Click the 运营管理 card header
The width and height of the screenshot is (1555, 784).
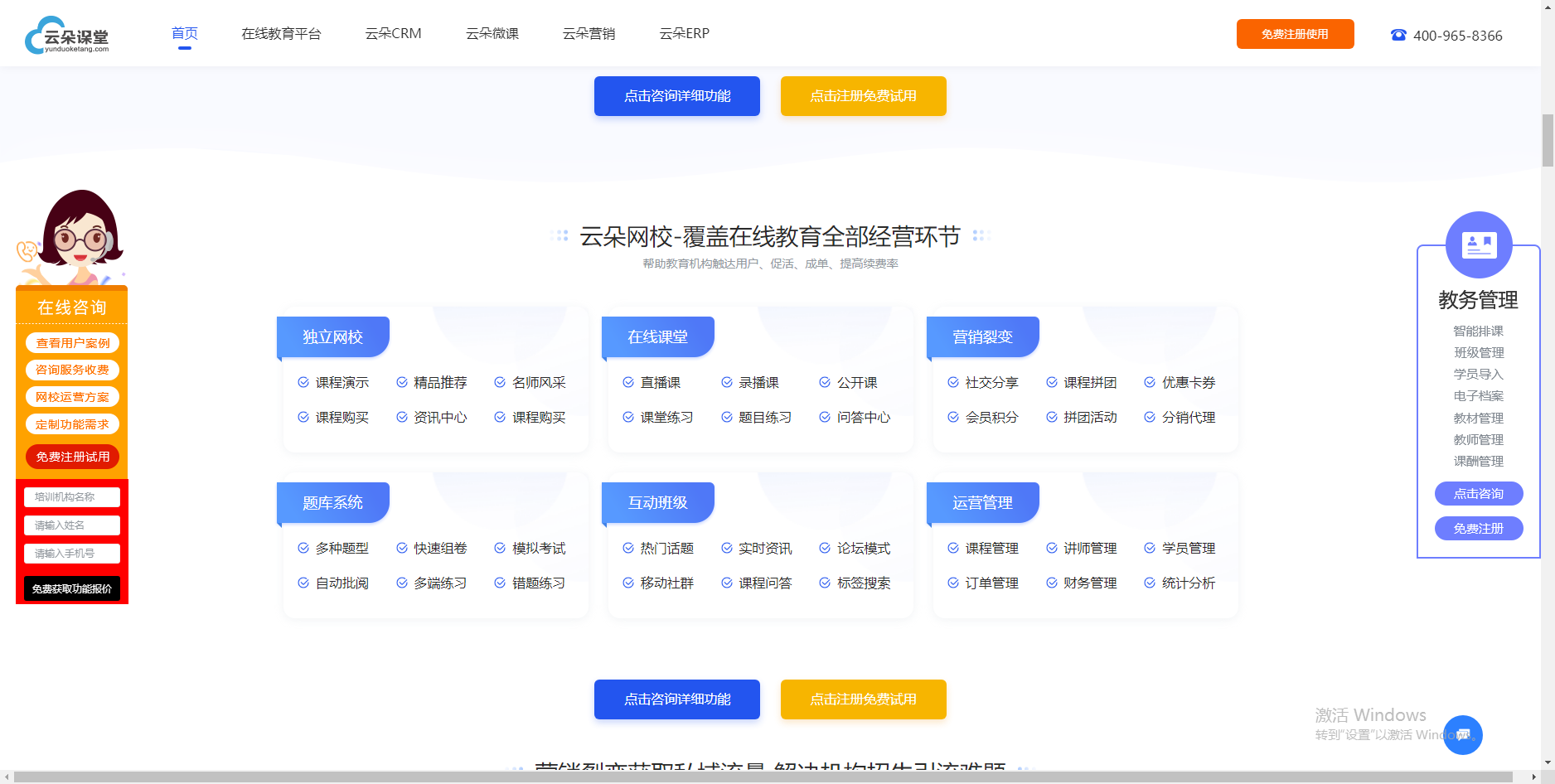[x=983, y=503]
